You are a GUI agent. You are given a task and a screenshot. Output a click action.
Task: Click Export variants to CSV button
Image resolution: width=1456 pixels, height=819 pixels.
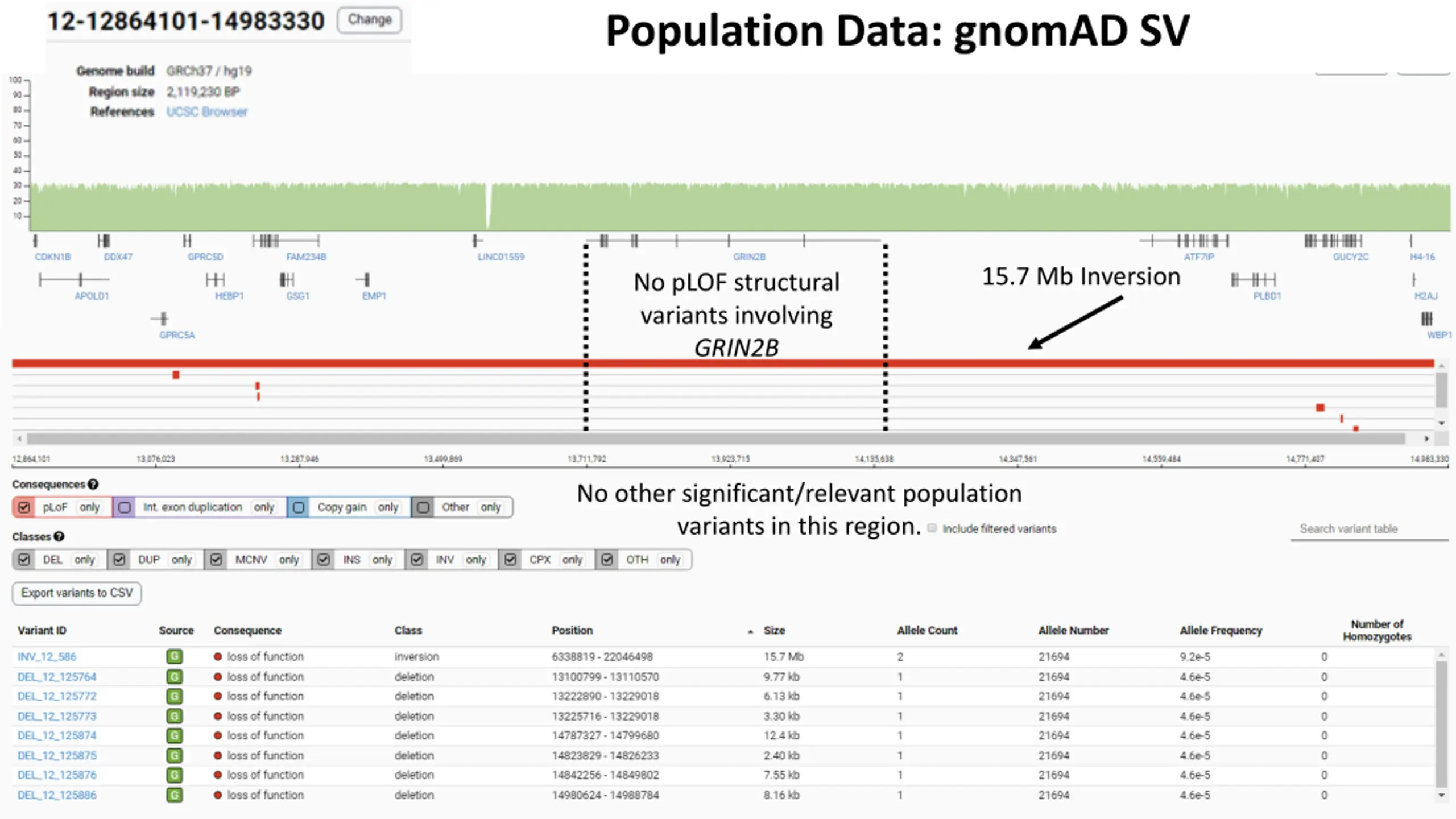77,593
